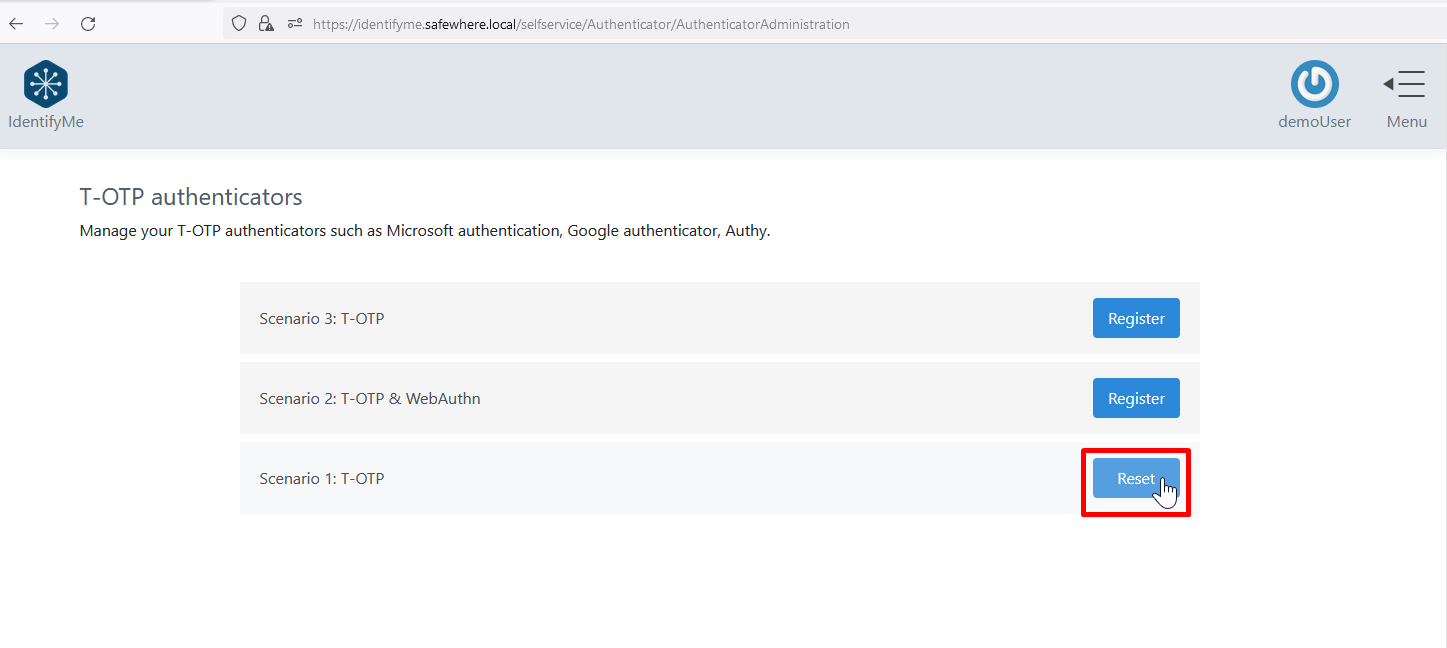Select the Scenario 2: T-OTP & WebAuthn label
The height and width of the screenshot is (648, 1447).
point(370,398)
